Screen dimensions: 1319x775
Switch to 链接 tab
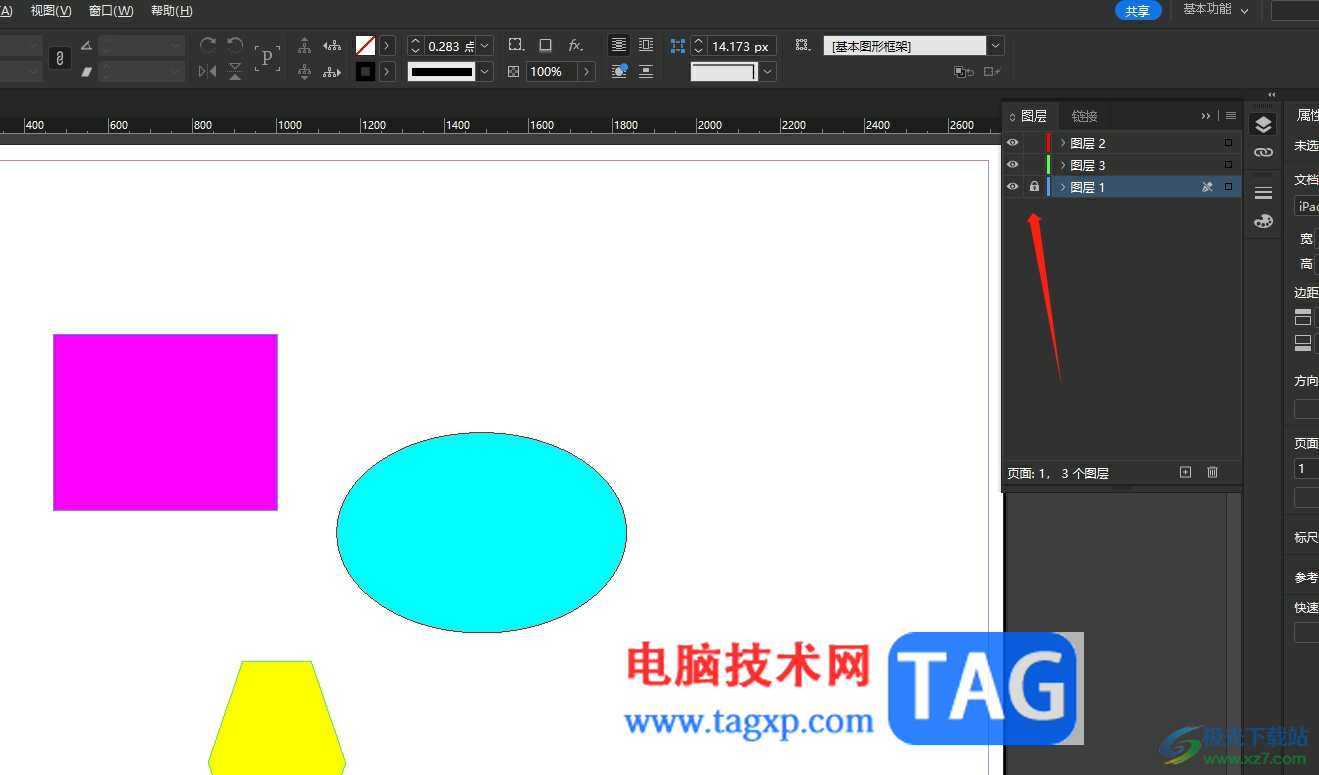[1084, 116]
